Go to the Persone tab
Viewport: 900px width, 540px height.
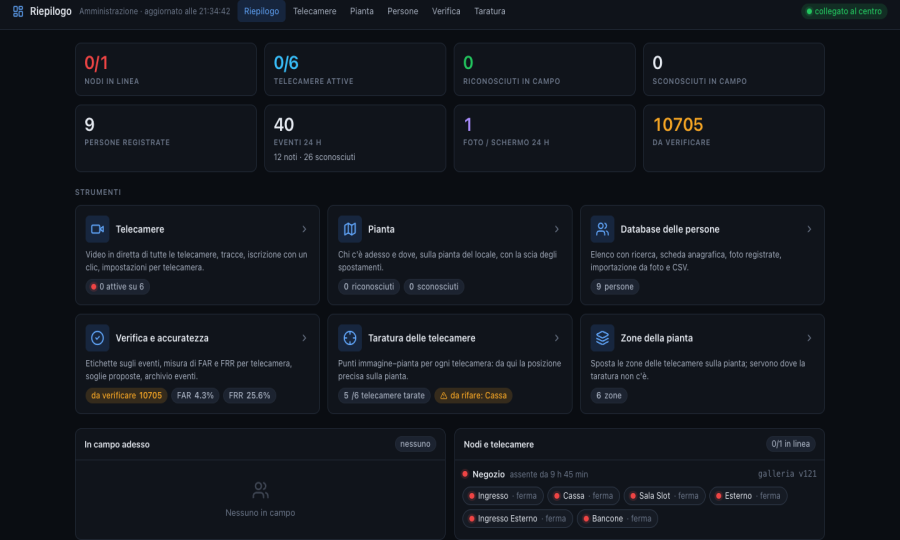click(x=402, y=11)
